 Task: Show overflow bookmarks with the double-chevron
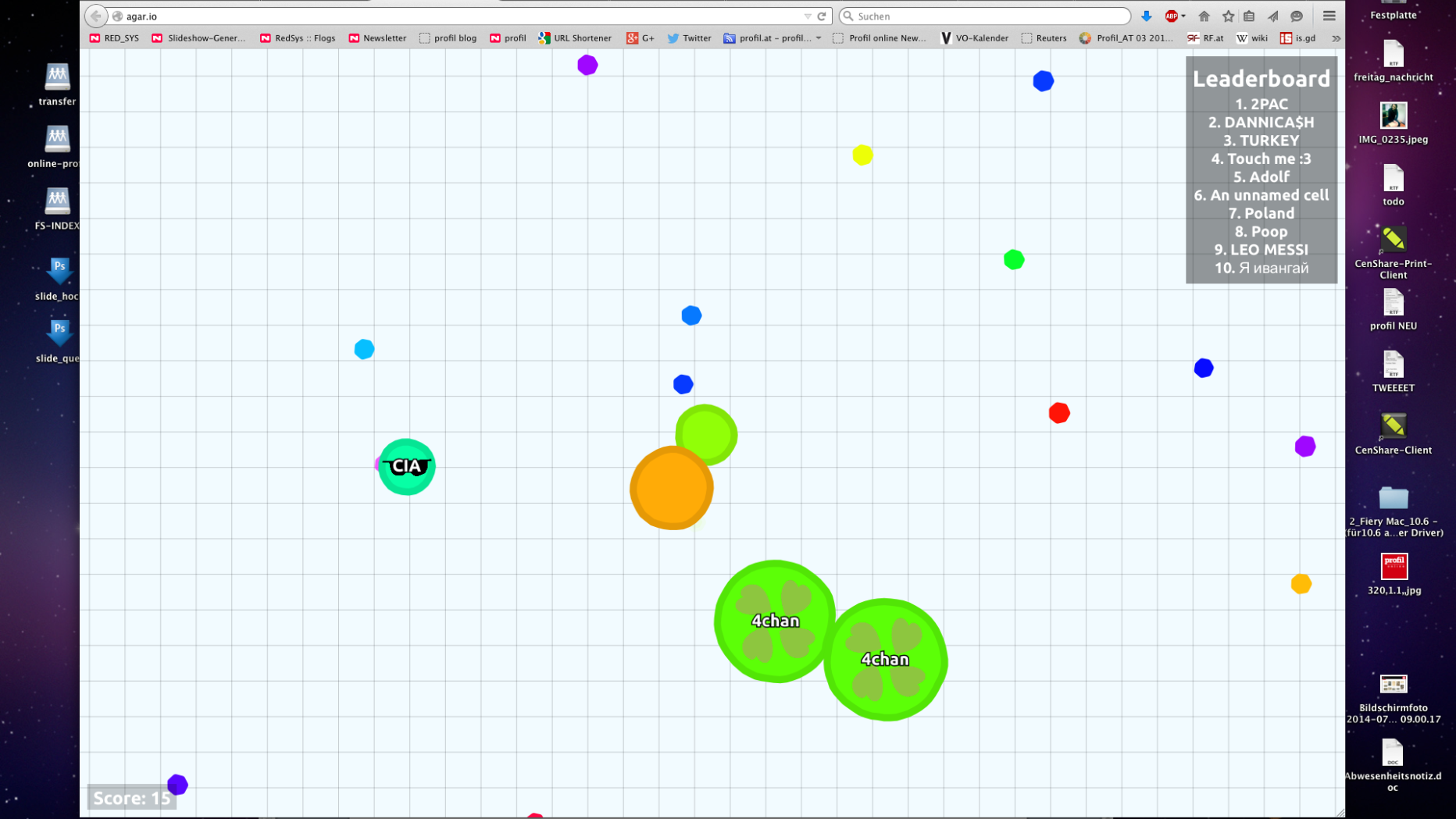pyautogui.click(x=1336, y=37)
